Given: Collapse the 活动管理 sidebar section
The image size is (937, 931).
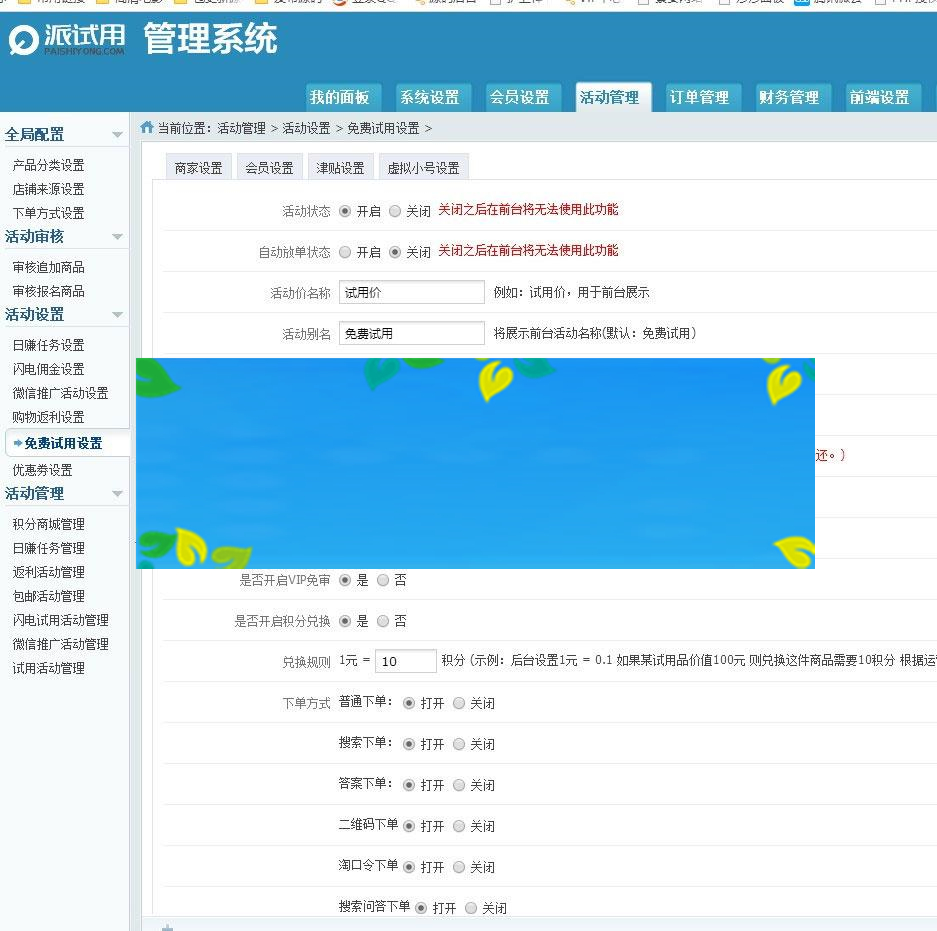Looking at the screenshot, I should 119,494.
